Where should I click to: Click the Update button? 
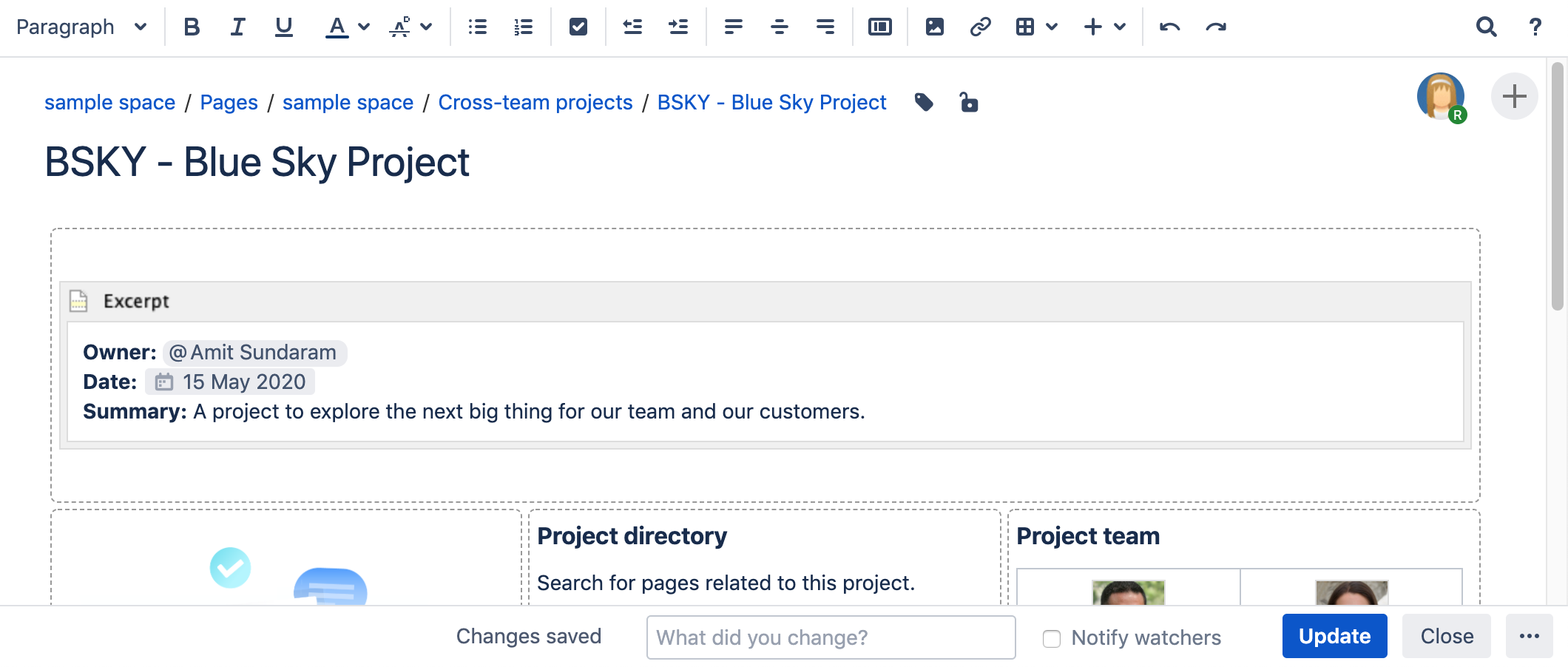1334,637
